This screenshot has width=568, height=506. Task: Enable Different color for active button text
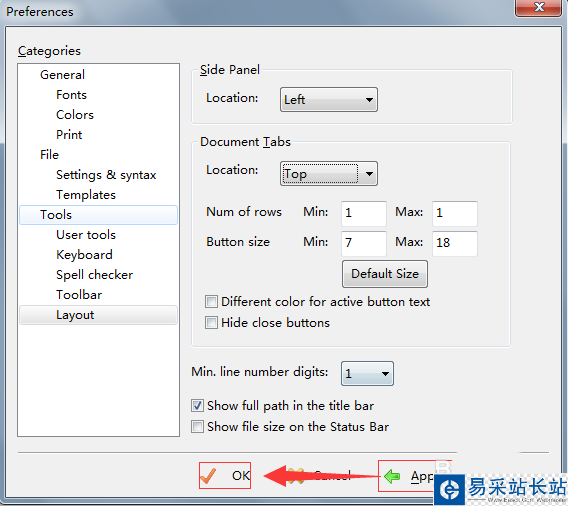point(211,301)
